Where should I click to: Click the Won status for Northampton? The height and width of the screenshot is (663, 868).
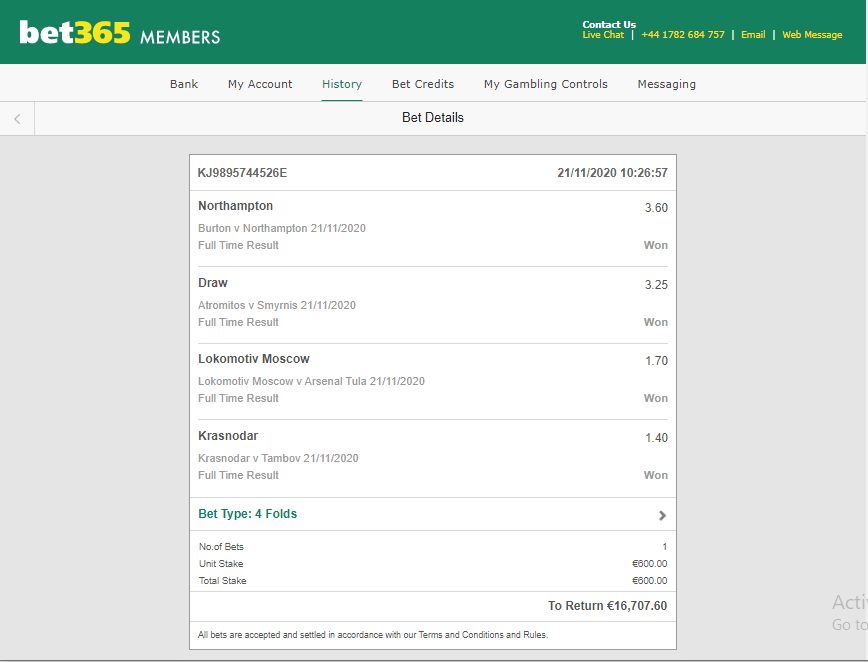click(x=655, y=245)
